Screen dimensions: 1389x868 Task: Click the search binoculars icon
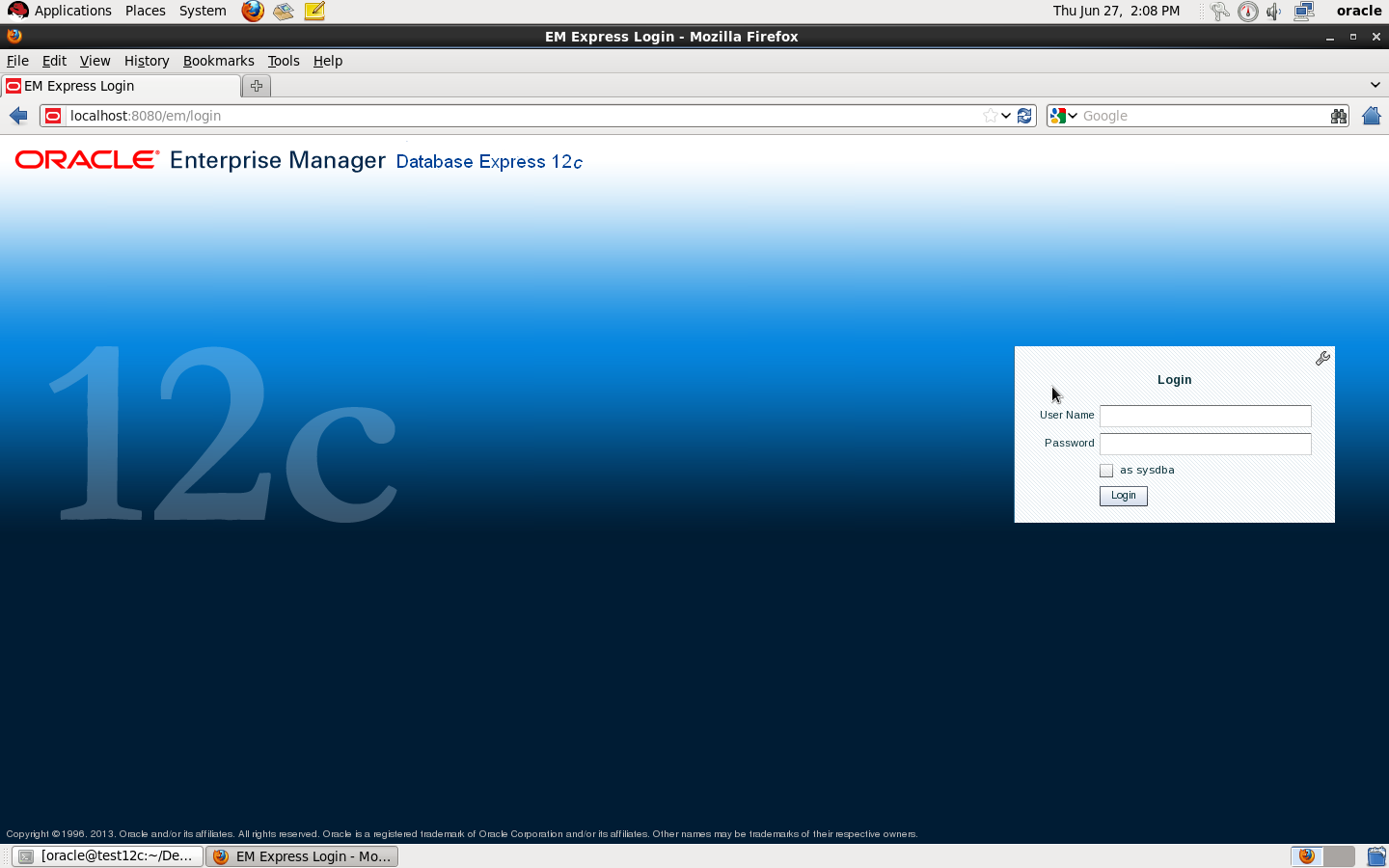[x=1338, y=116]
